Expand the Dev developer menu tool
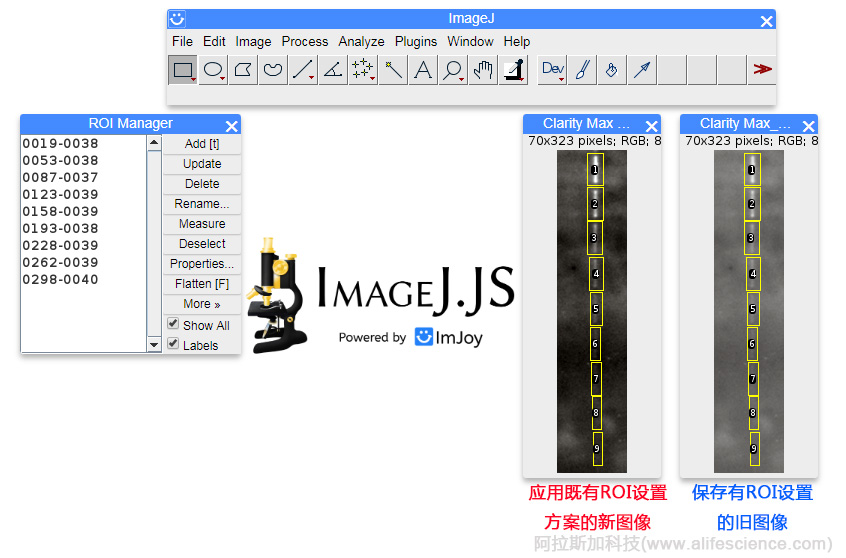The height and width of the screenshot is (558, 846). coord(553,70)
